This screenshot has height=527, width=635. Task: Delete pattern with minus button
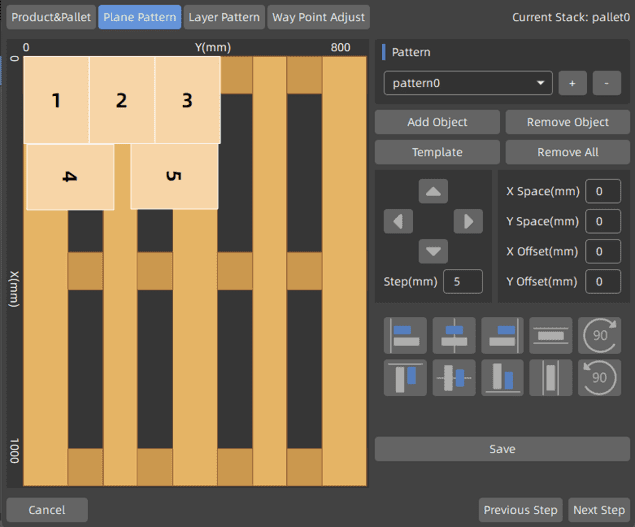click(607, 83)
